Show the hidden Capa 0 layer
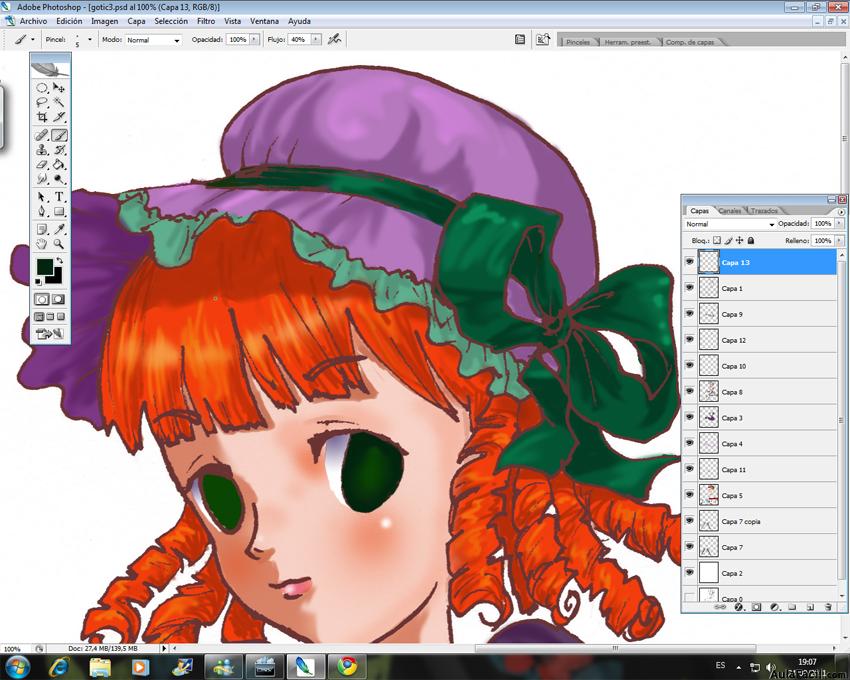Screen dimensions: 850x680 [690, 596]
